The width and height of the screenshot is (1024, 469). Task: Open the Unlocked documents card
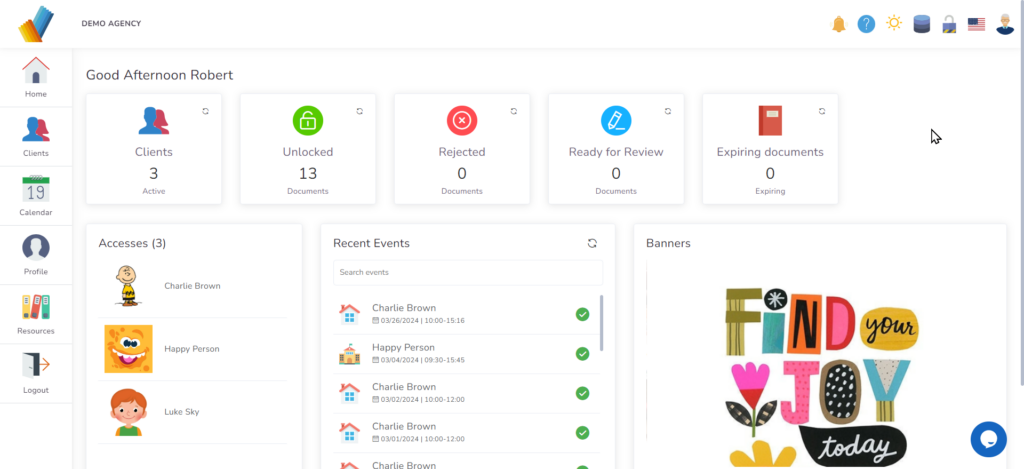click(x=308, y=149)
